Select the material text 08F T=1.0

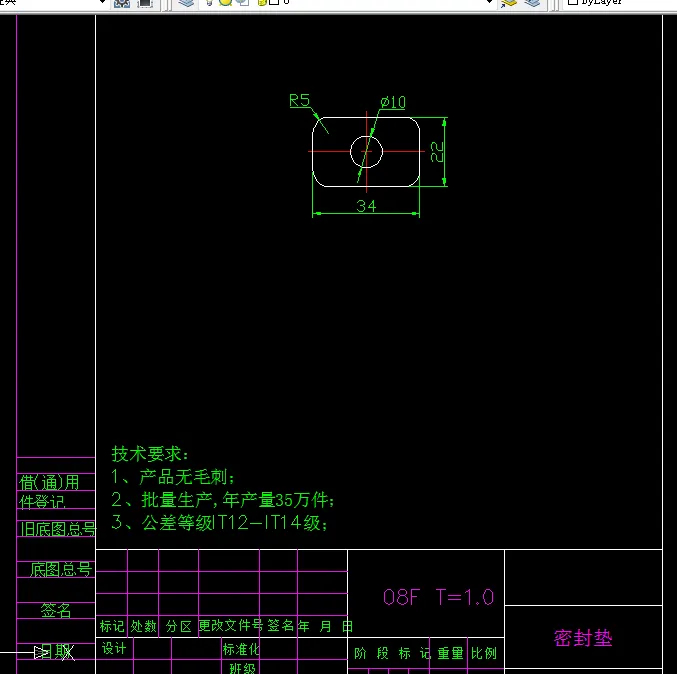pos(438,598)
